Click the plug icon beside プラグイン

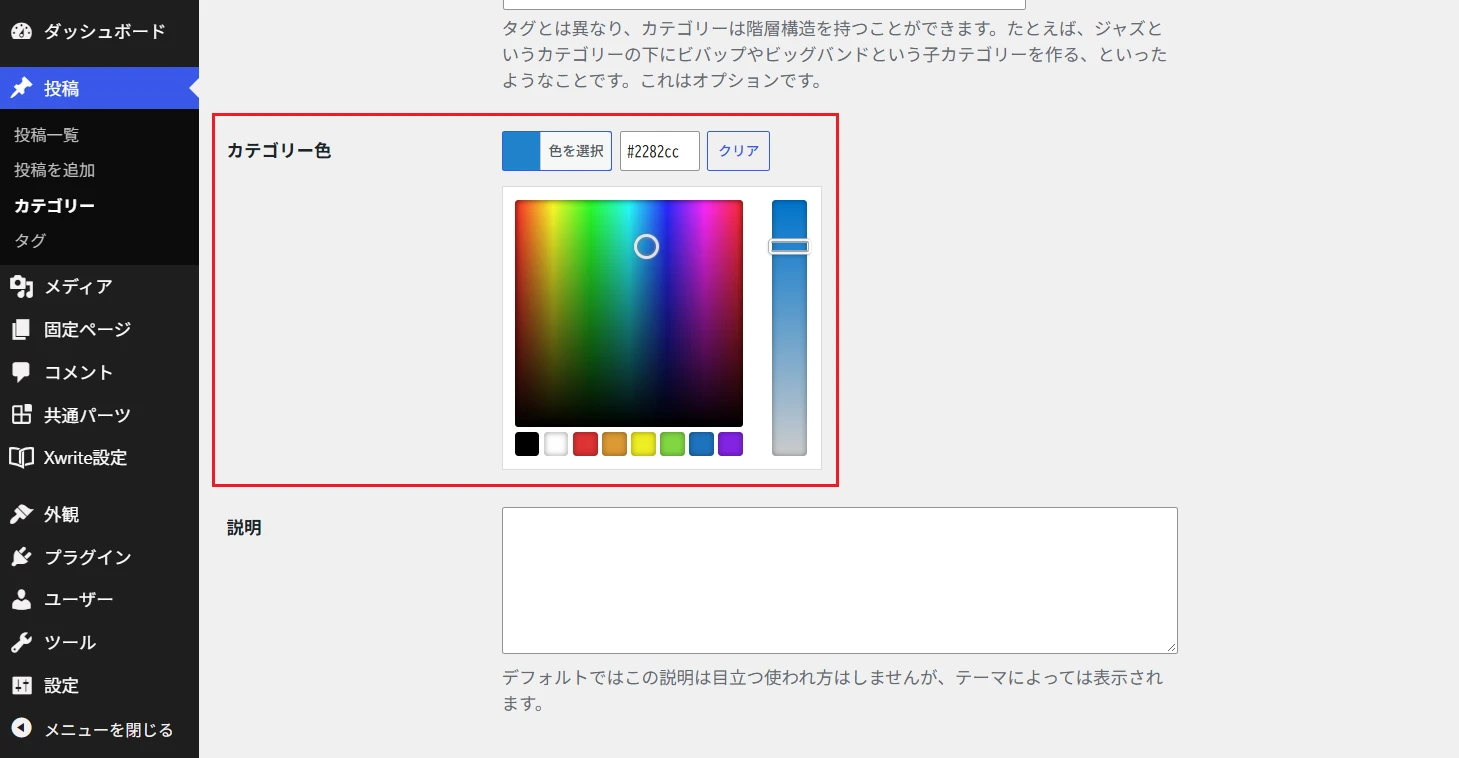click(22, 557)
